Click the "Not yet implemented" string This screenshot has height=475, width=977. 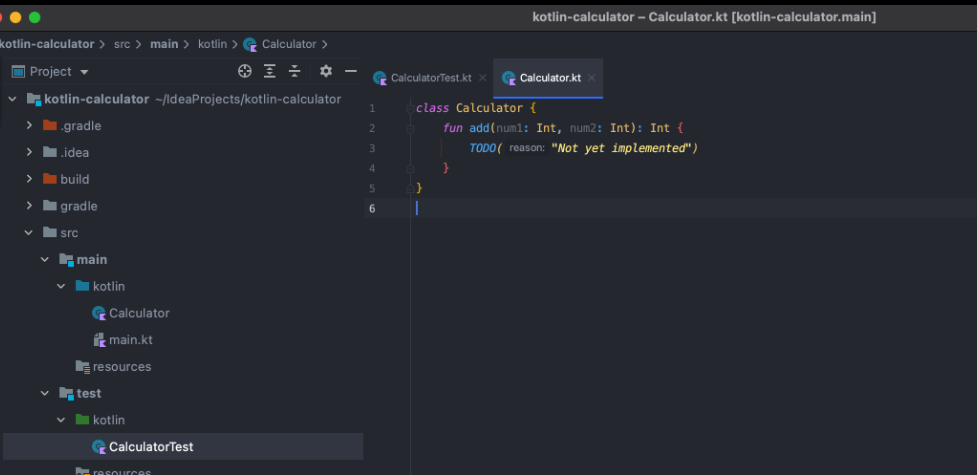621,148
